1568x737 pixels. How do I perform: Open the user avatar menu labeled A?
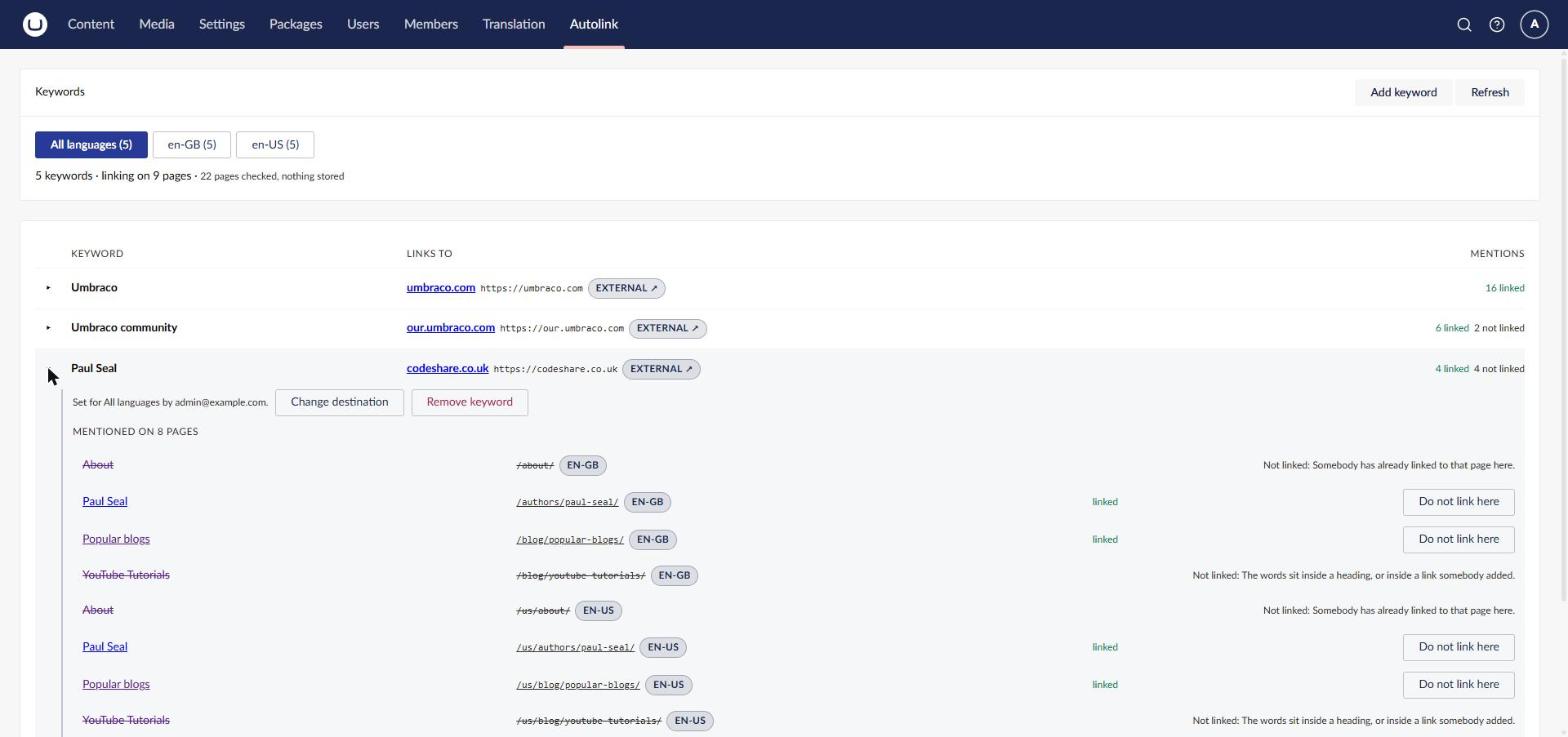pos(1534,24)
